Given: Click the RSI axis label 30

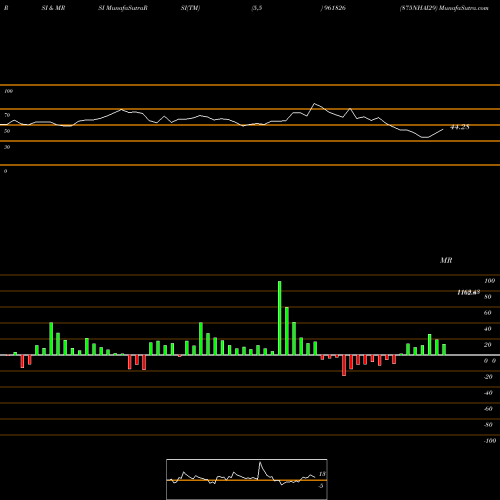Looking at the screenshot, I should coord(7,147).
